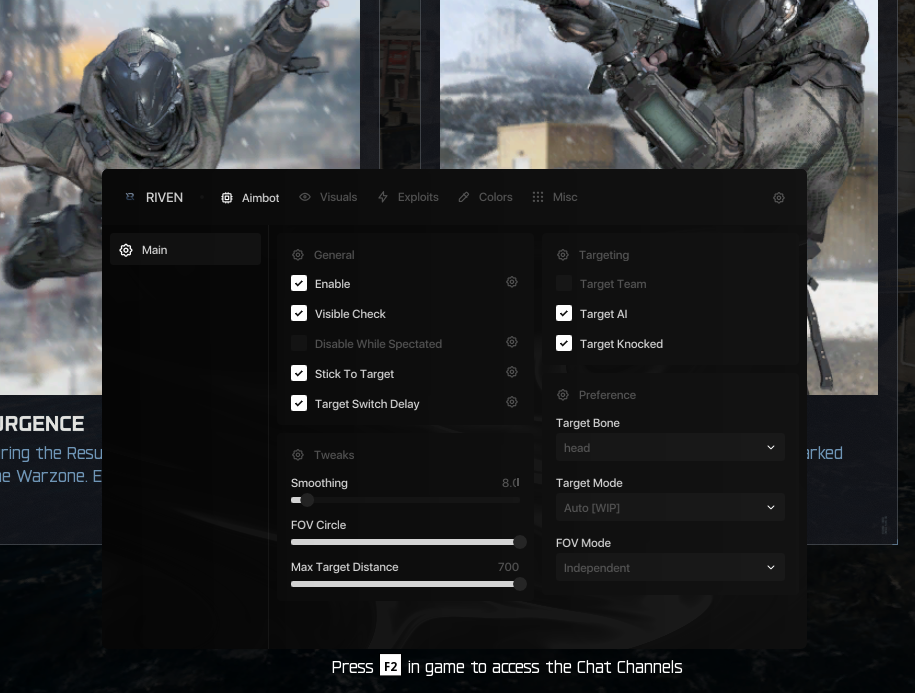The image size is (915, 693).
Task: Enable Disable While Spectated checkbox
Action: coord(299,344)
